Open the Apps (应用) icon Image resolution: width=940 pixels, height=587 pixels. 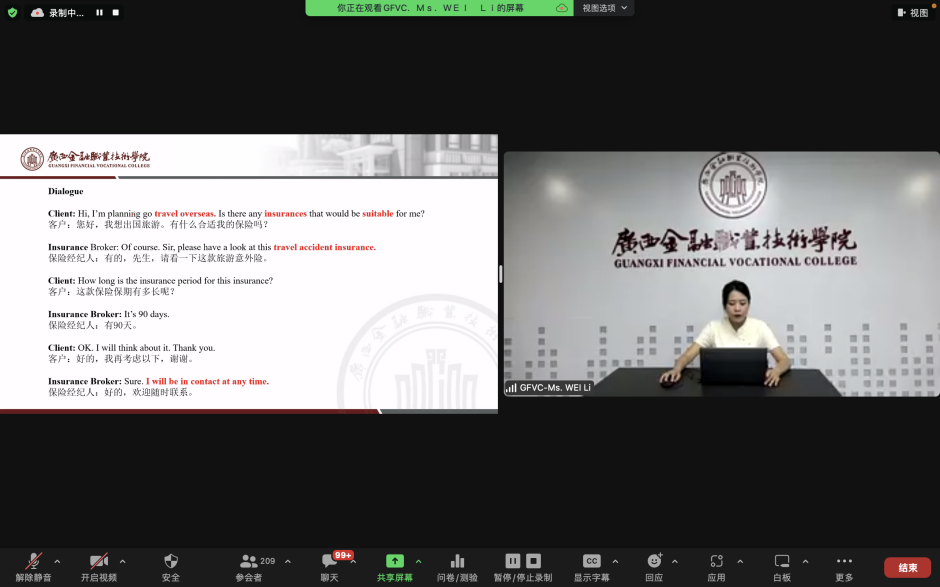point(716,562)
